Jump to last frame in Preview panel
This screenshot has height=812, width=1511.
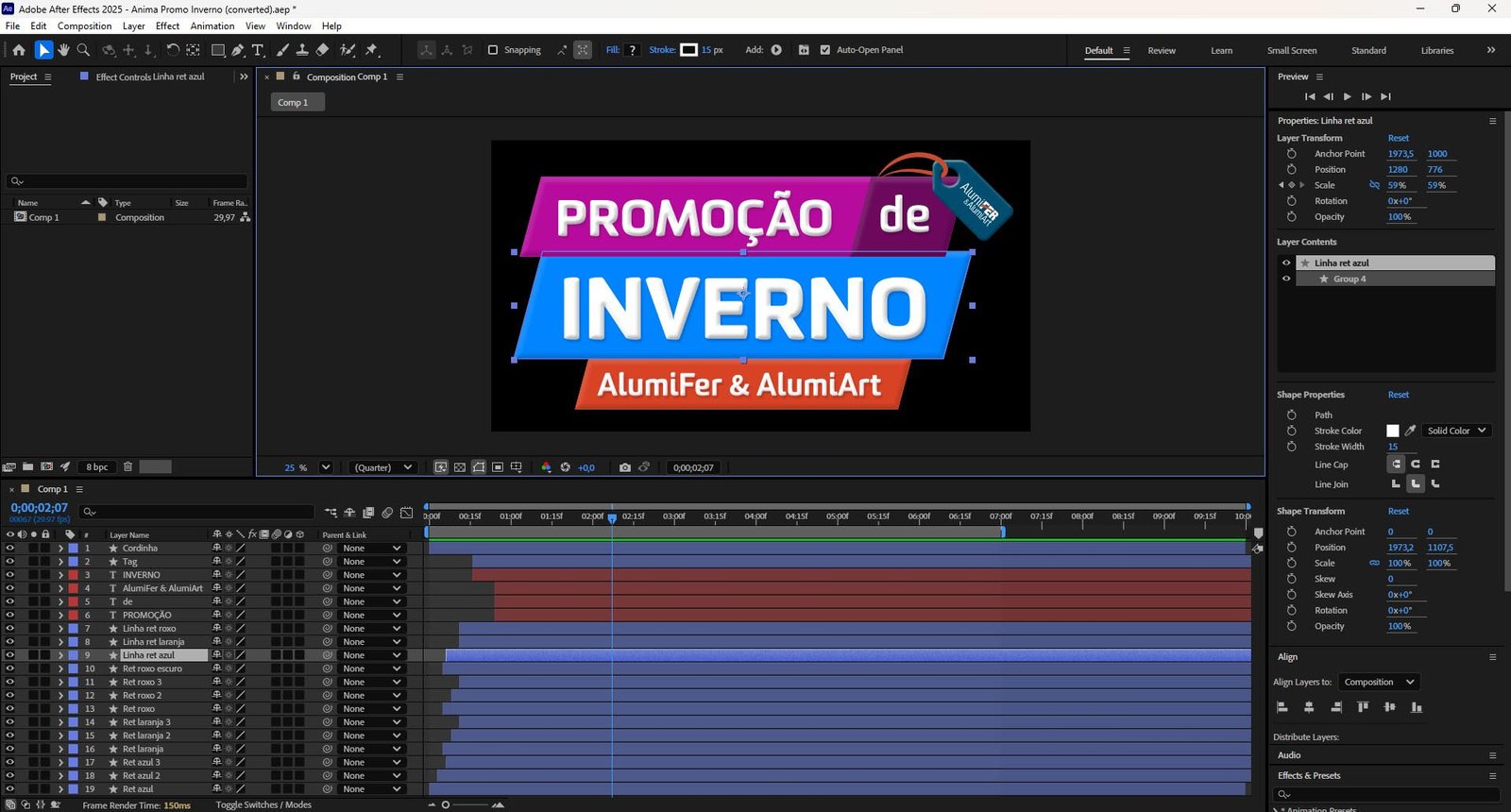[x=1385, y=96]
